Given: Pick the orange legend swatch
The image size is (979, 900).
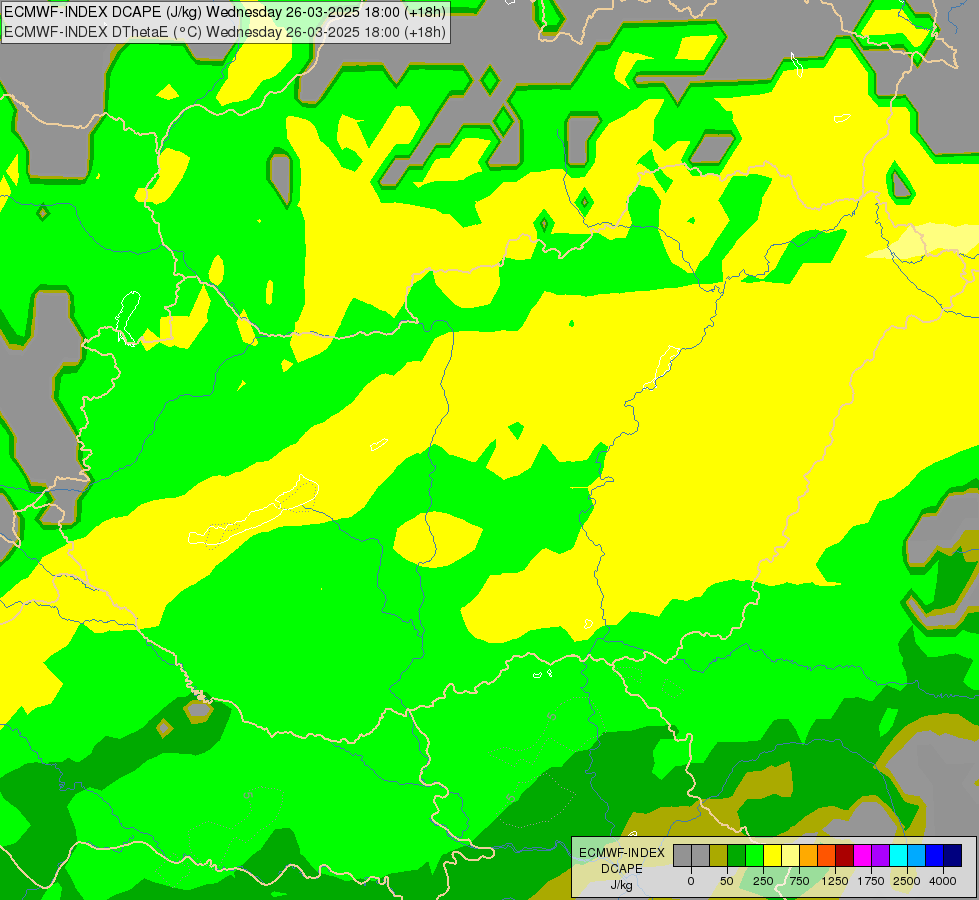Looking at the screenshot, I should click(809, 855).
